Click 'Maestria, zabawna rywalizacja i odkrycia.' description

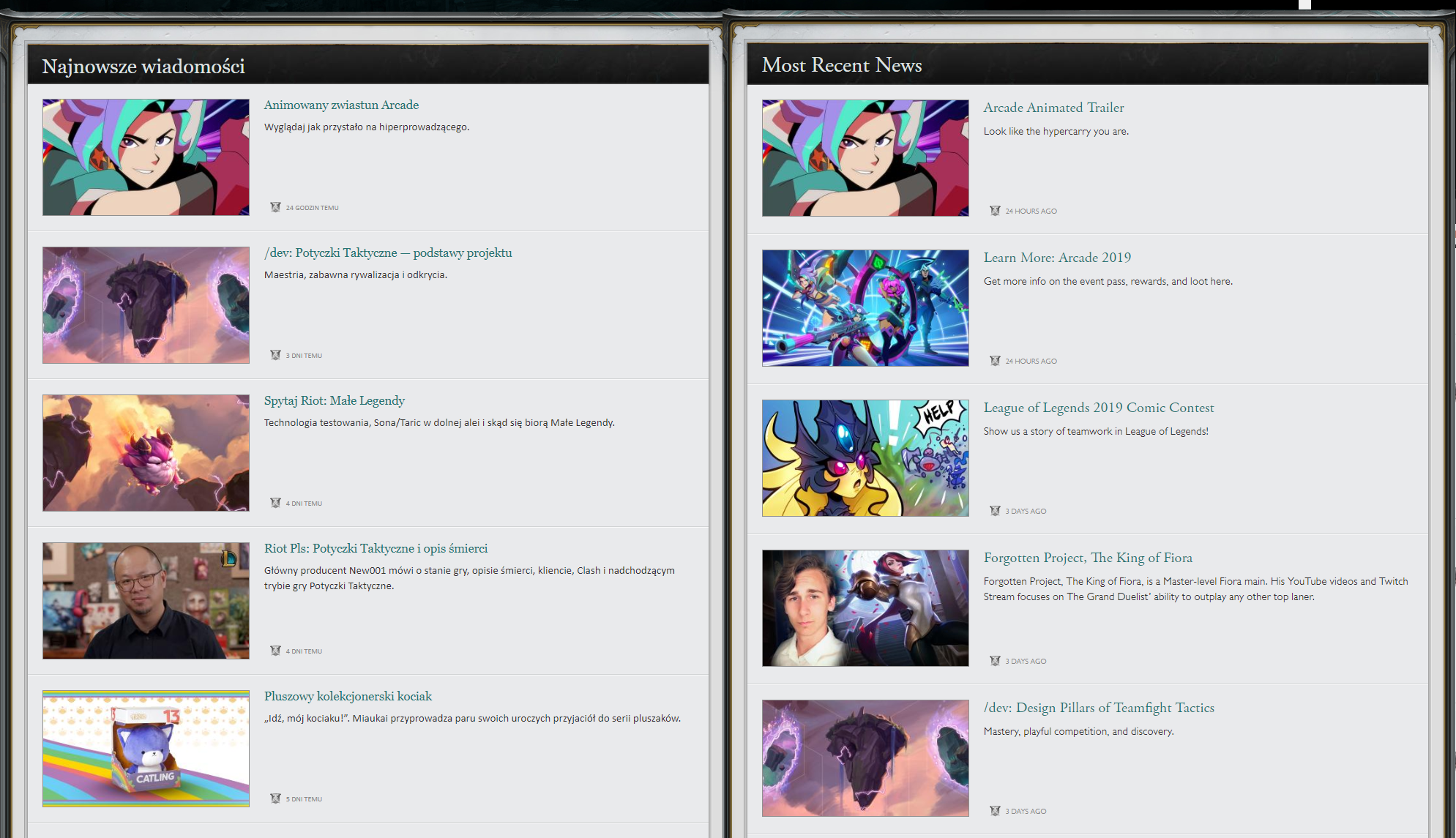[355, 275]
